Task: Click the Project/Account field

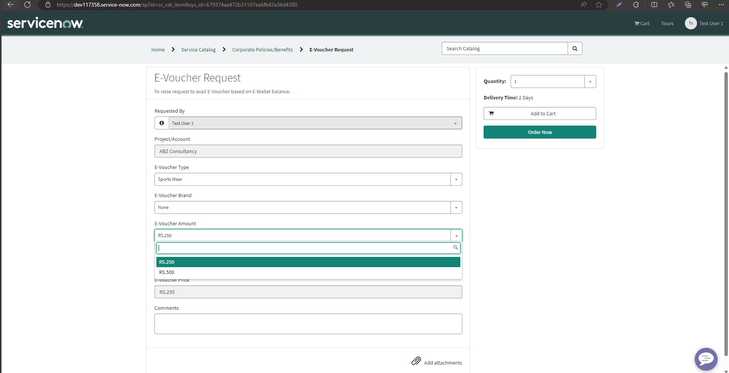Action: pyautogui.click(x=308, y=151)
